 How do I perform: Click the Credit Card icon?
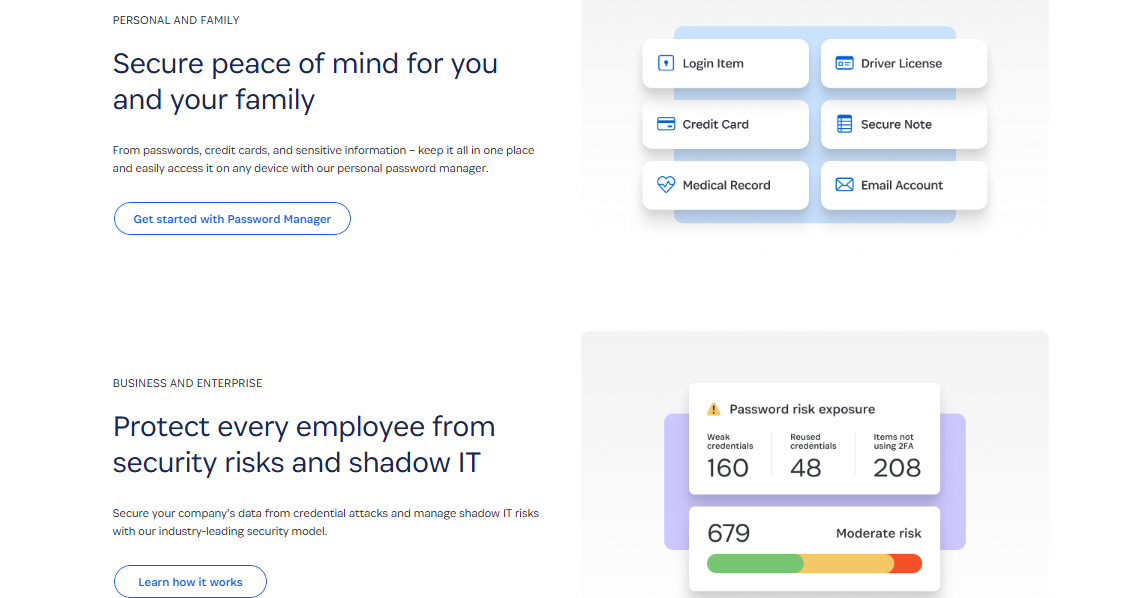(x=666, y=124)
